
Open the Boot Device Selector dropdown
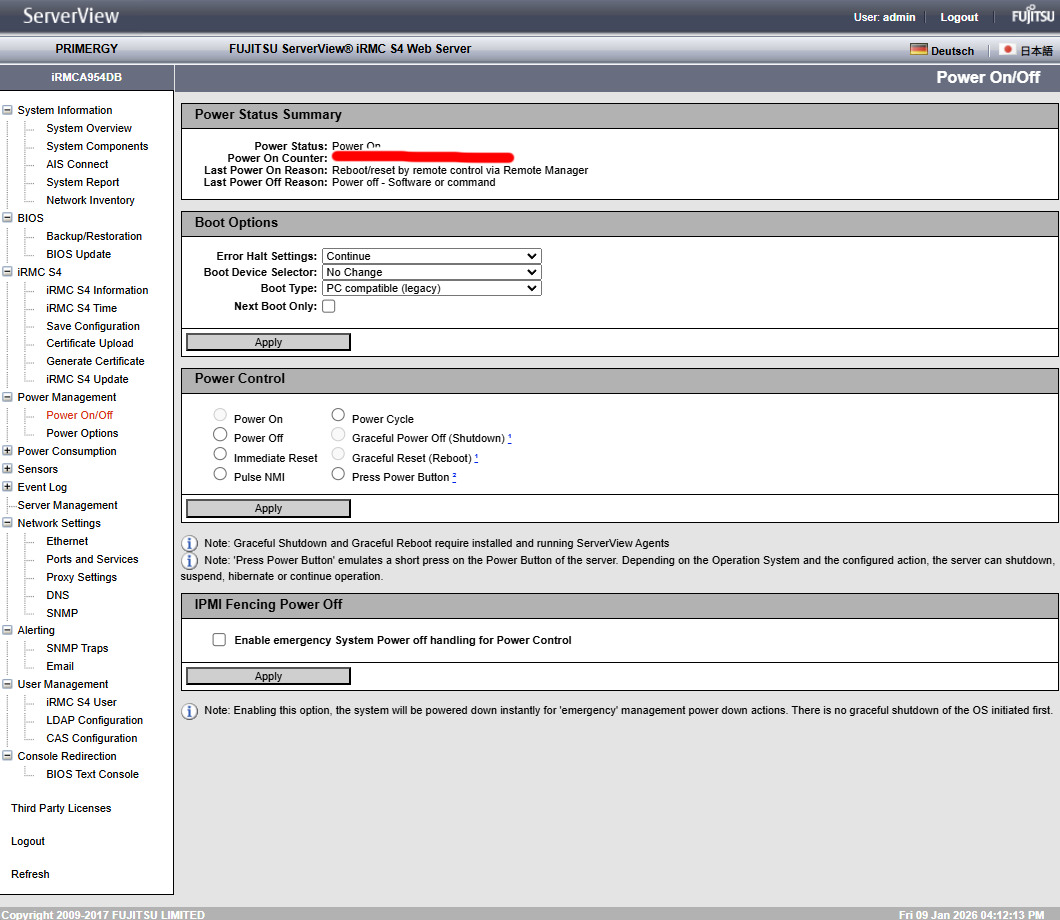pyautogui.click(x=431, y=272)
